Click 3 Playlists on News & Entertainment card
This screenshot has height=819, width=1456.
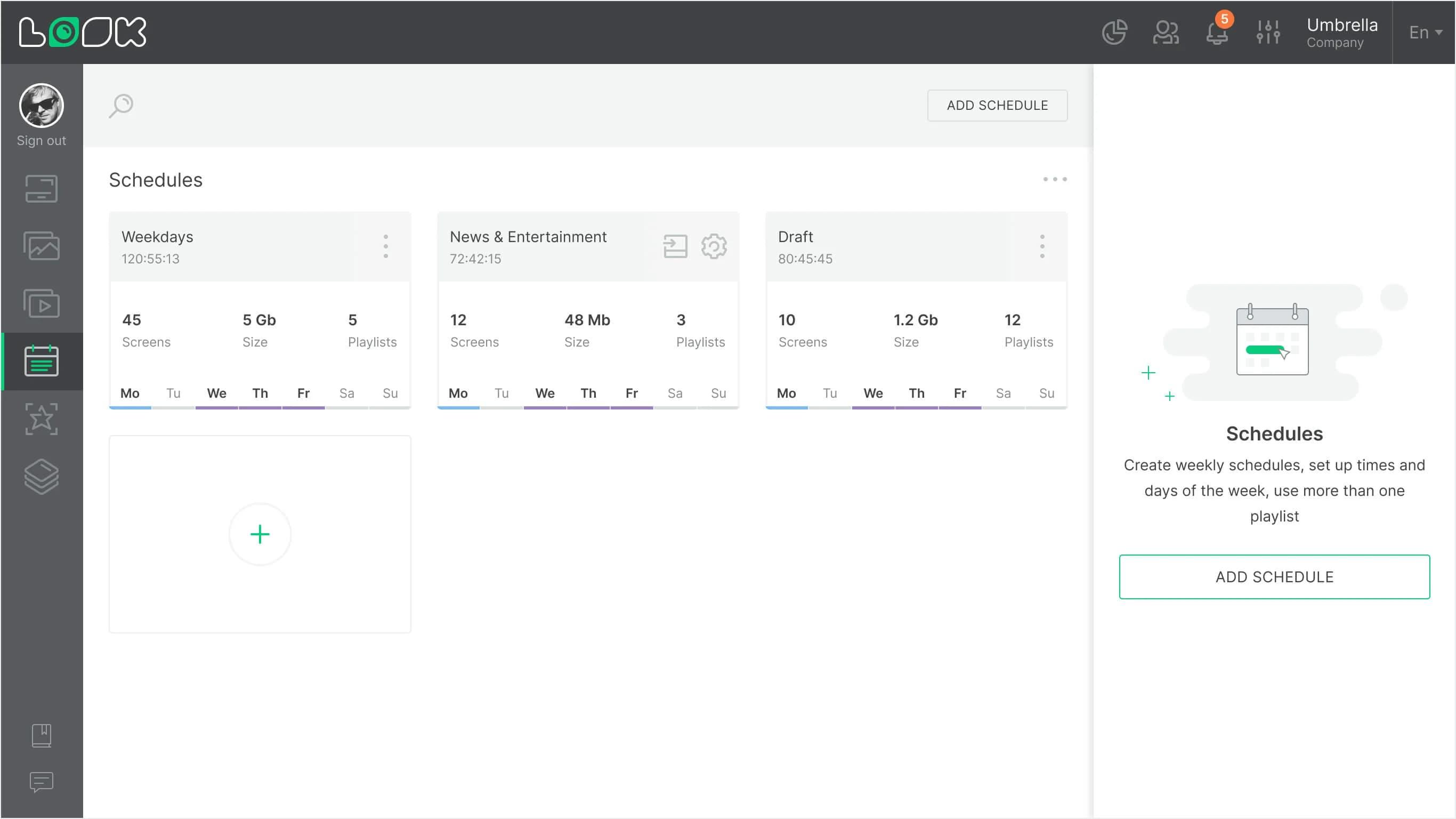point(701,330)
